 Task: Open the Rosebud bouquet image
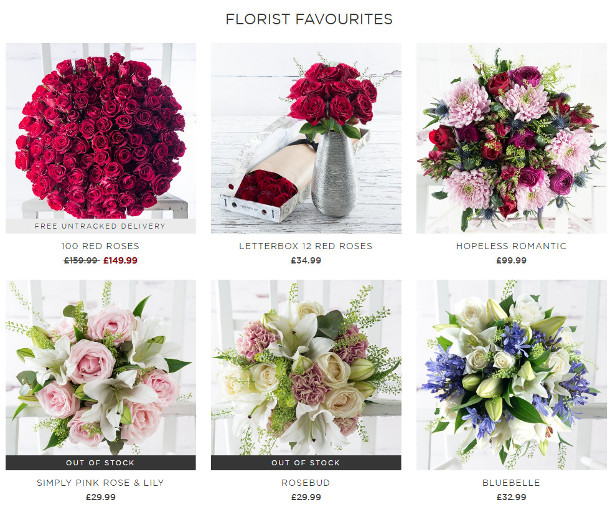pos(306,375)
